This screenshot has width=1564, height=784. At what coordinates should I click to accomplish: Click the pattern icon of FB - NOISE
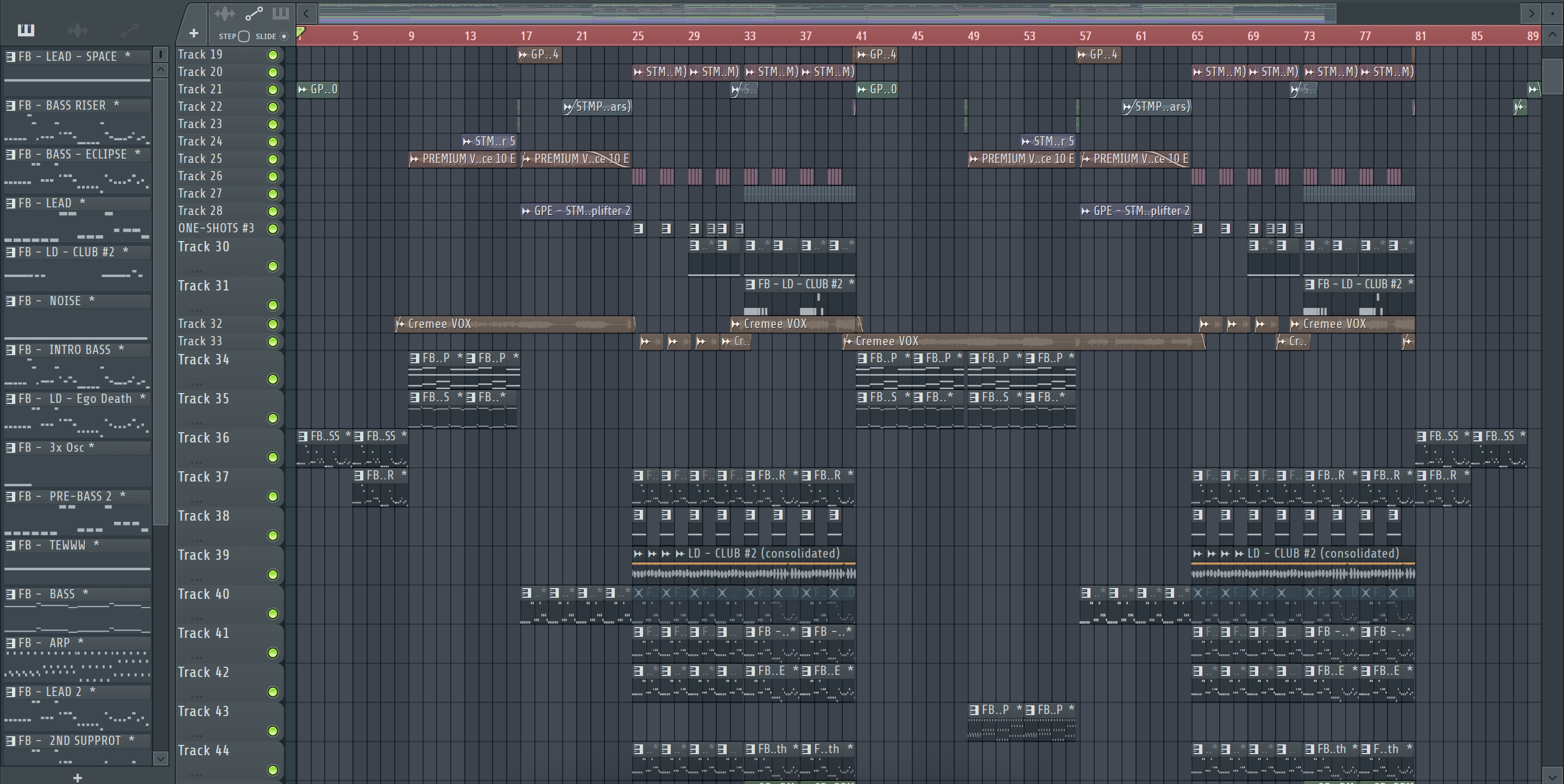[11, 301]
